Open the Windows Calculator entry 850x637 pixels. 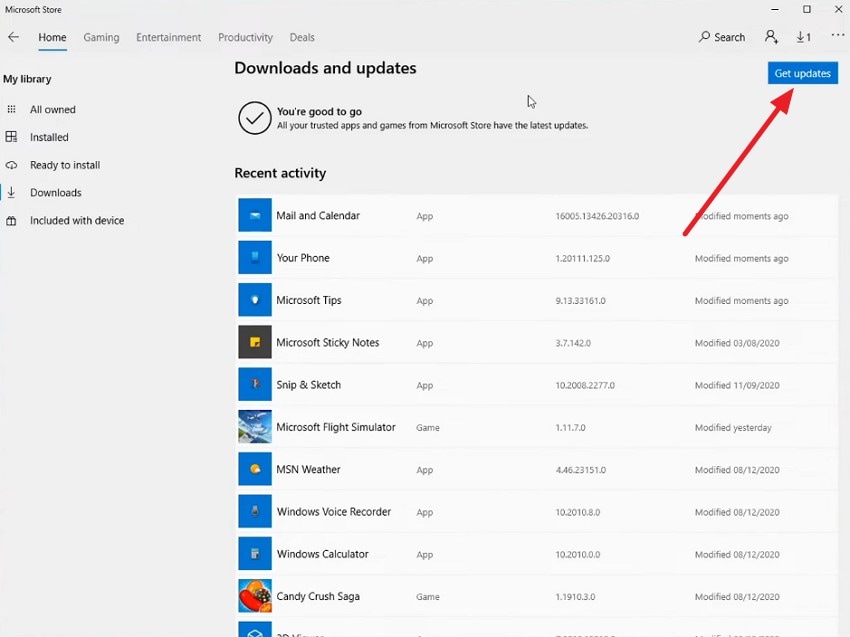(537, 554)
